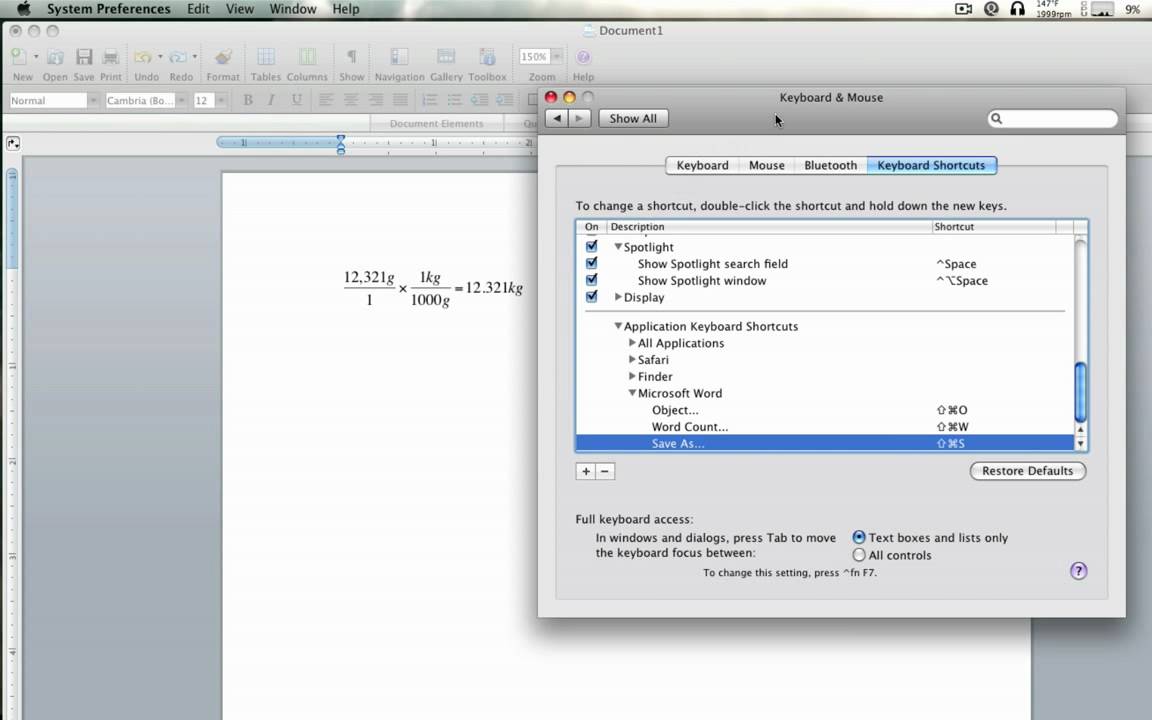Expand the Safari shortcuts group
1152x720 pixels.
pos(632,359)
